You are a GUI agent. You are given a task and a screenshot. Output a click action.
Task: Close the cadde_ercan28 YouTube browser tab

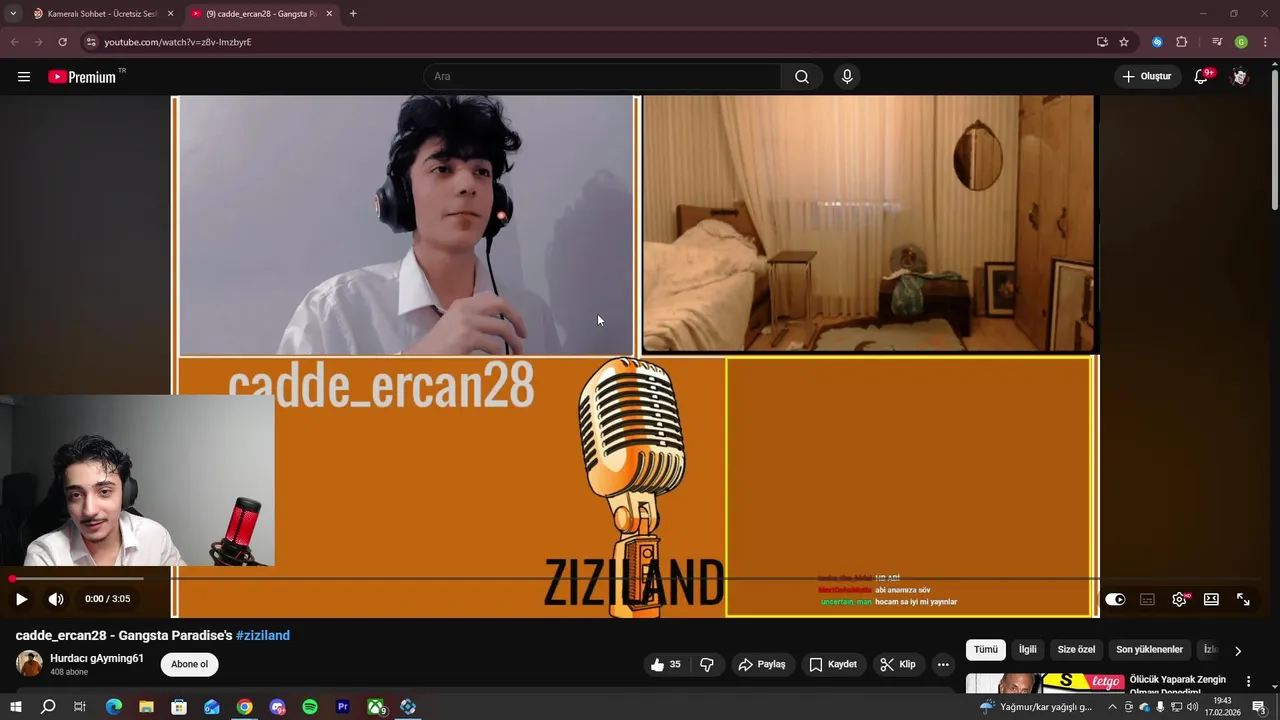click(329, 14)
